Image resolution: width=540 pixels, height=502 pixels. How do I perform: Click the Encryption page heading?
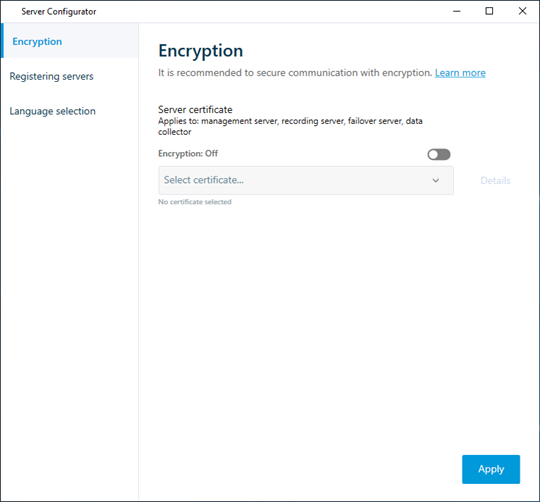coord(200,51)
